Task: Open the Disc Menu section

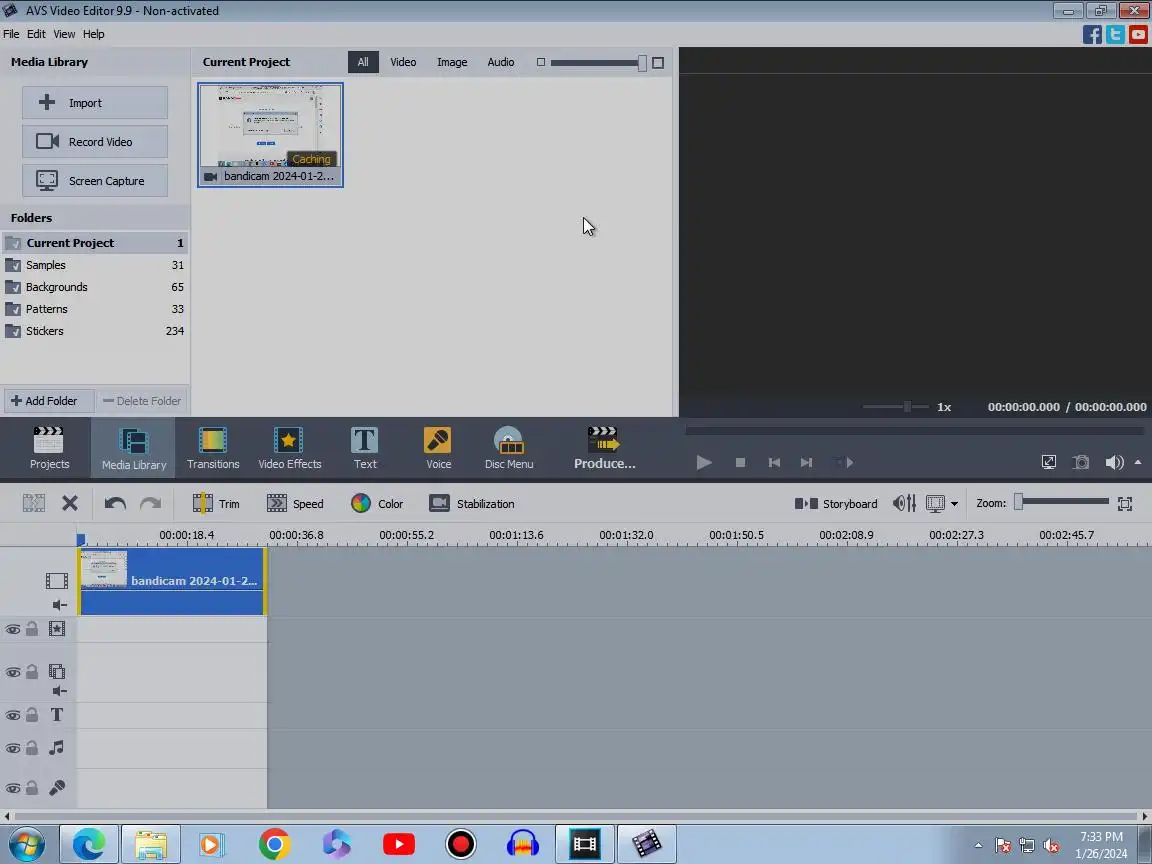Action: pos(508,448)
